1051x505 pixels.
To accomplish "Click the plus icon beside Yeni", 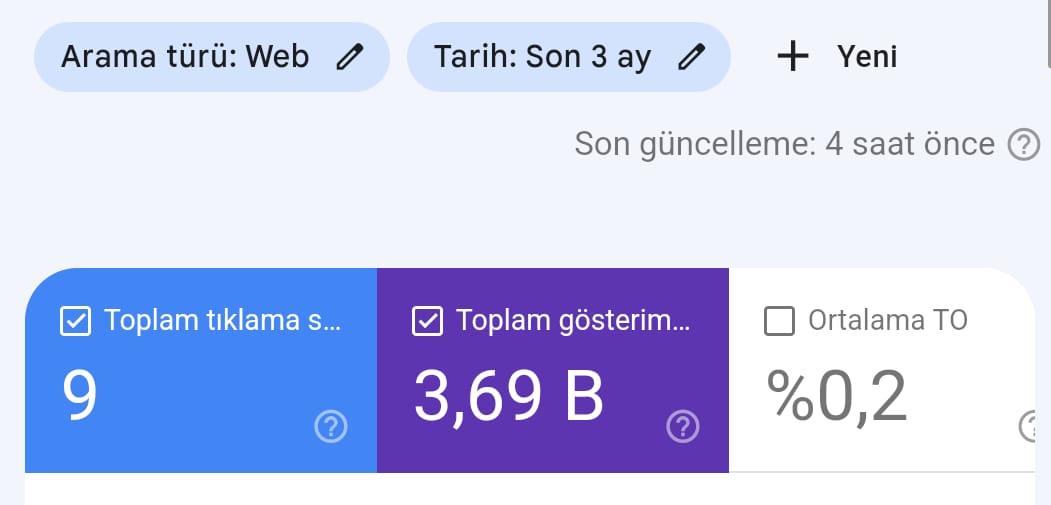I will [793, 56].
